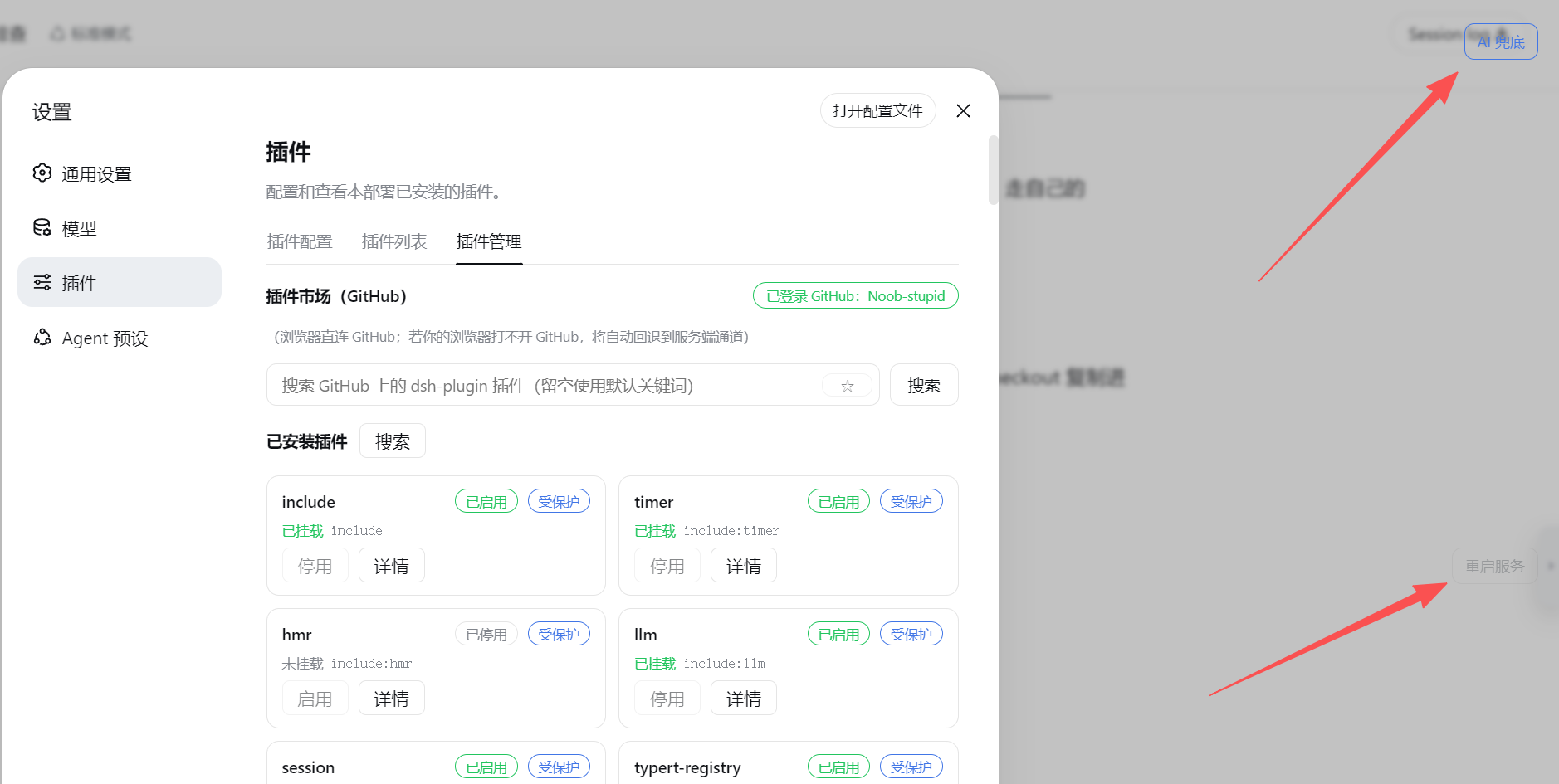Click 受保护 badge on include card

[559, 501]
